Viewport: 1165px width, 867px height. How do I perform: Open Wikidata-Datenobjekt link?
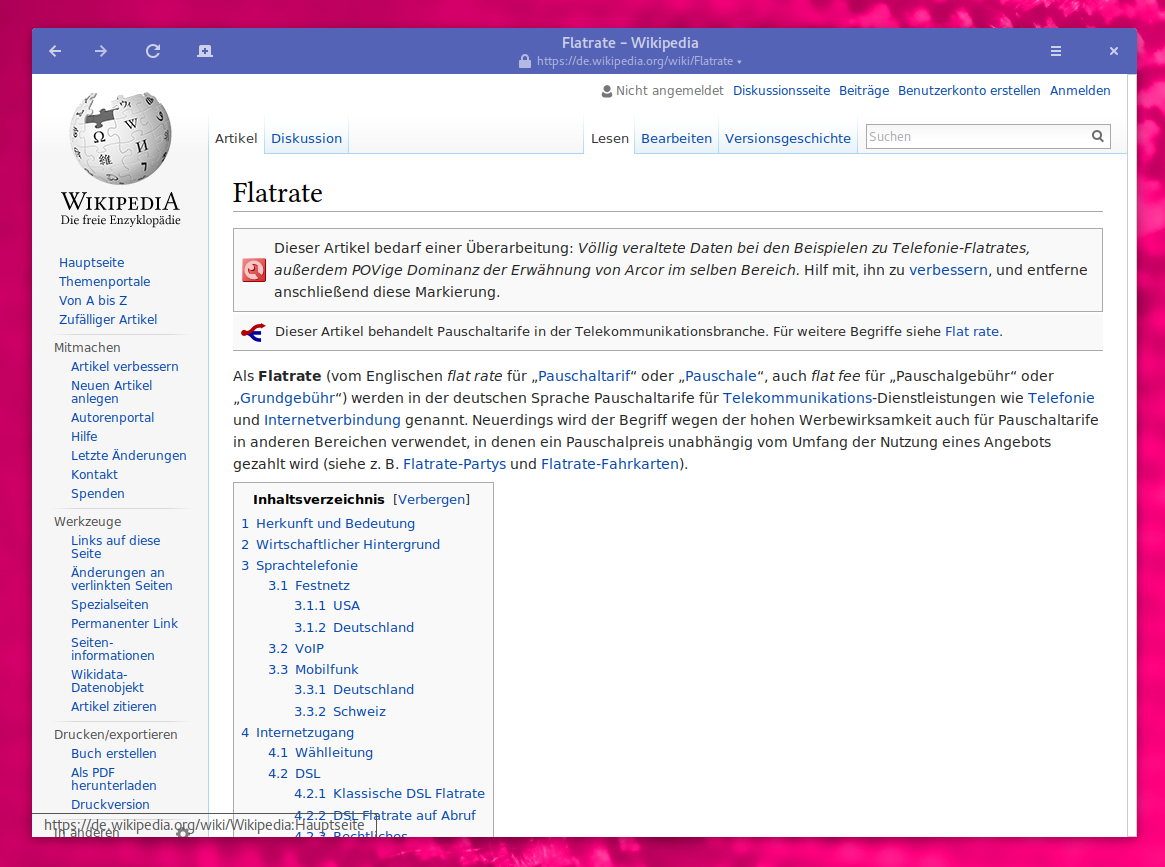tap(107, 681)
